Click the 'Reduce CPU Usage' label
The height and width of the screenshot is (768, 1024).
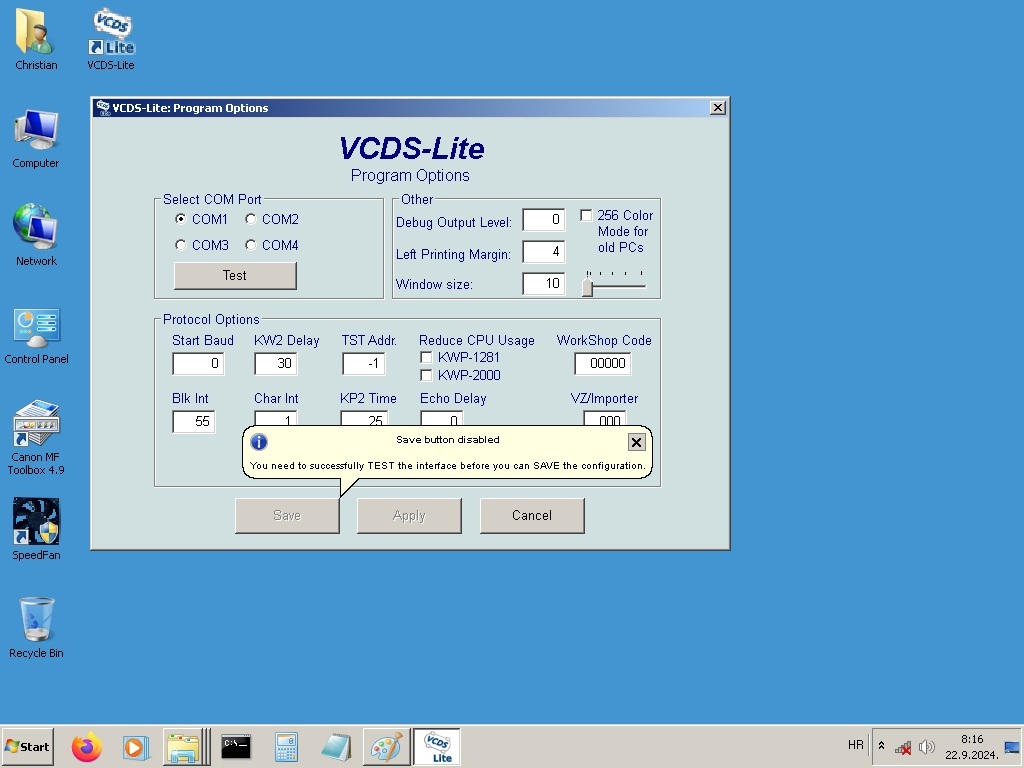click(x=477, y=341)
